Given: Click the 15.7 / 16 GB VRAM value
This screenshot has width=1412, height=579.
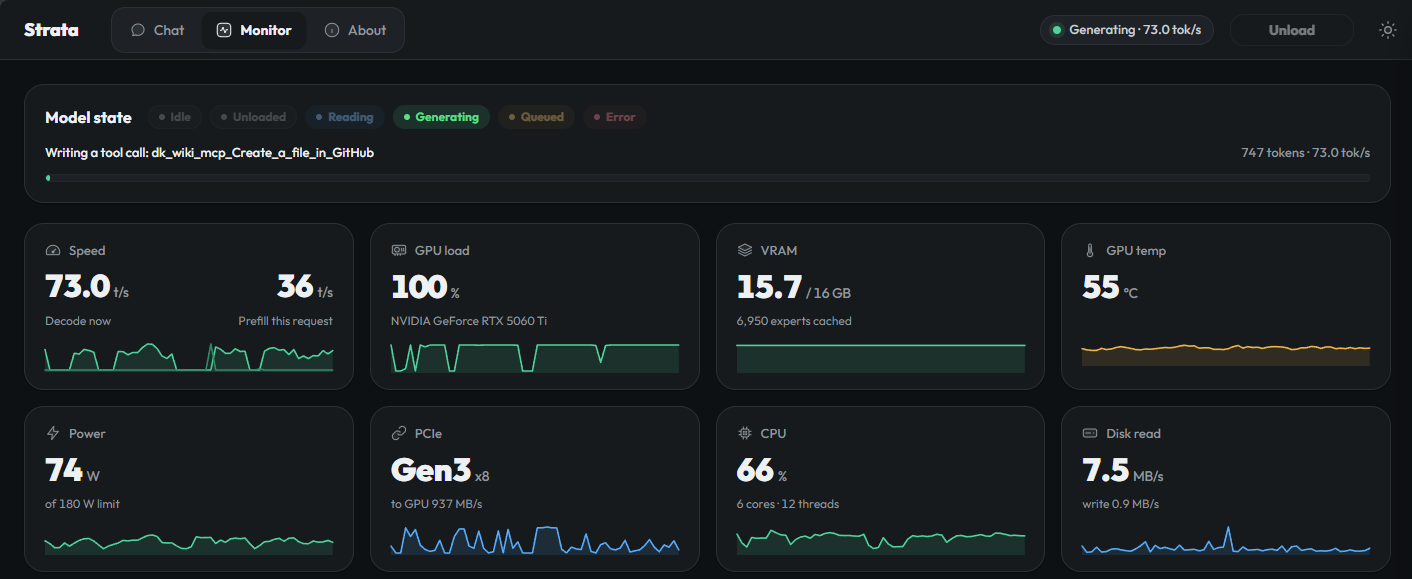Looking at the screenshot, I should pyautogui.click(x=794, y=287).
